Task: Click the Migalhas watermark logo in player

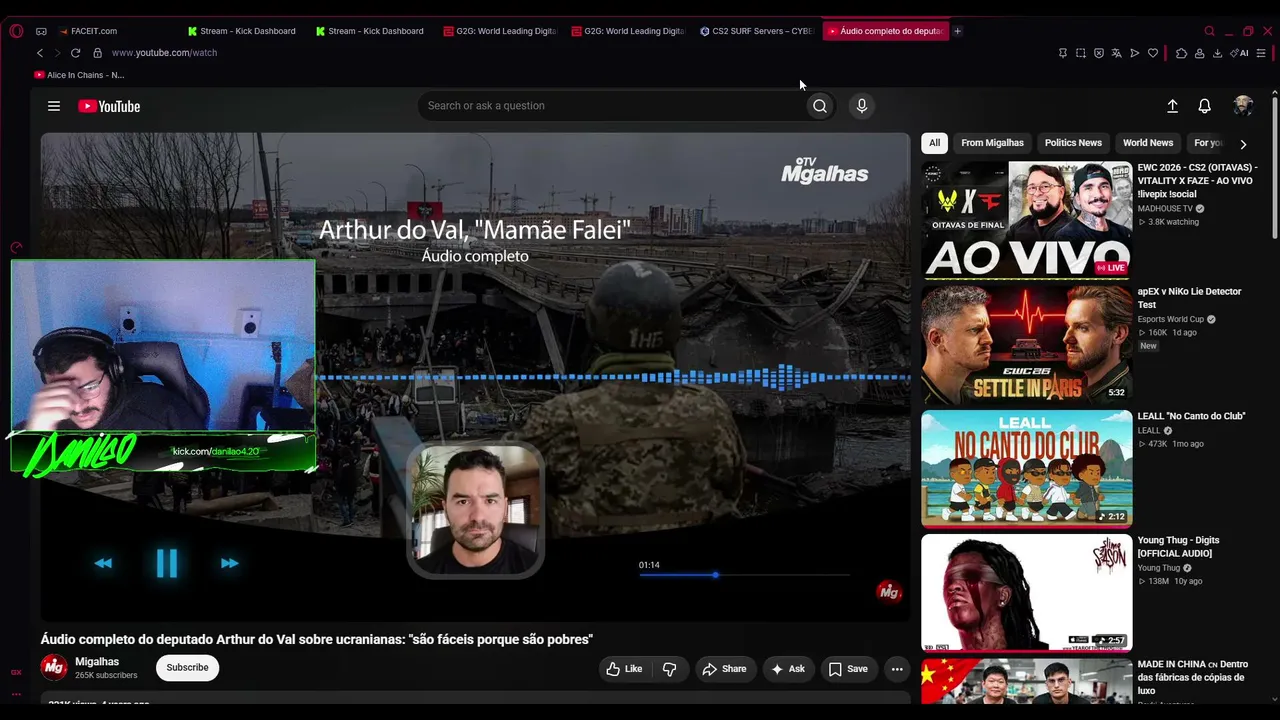Action: pos(824,170)
